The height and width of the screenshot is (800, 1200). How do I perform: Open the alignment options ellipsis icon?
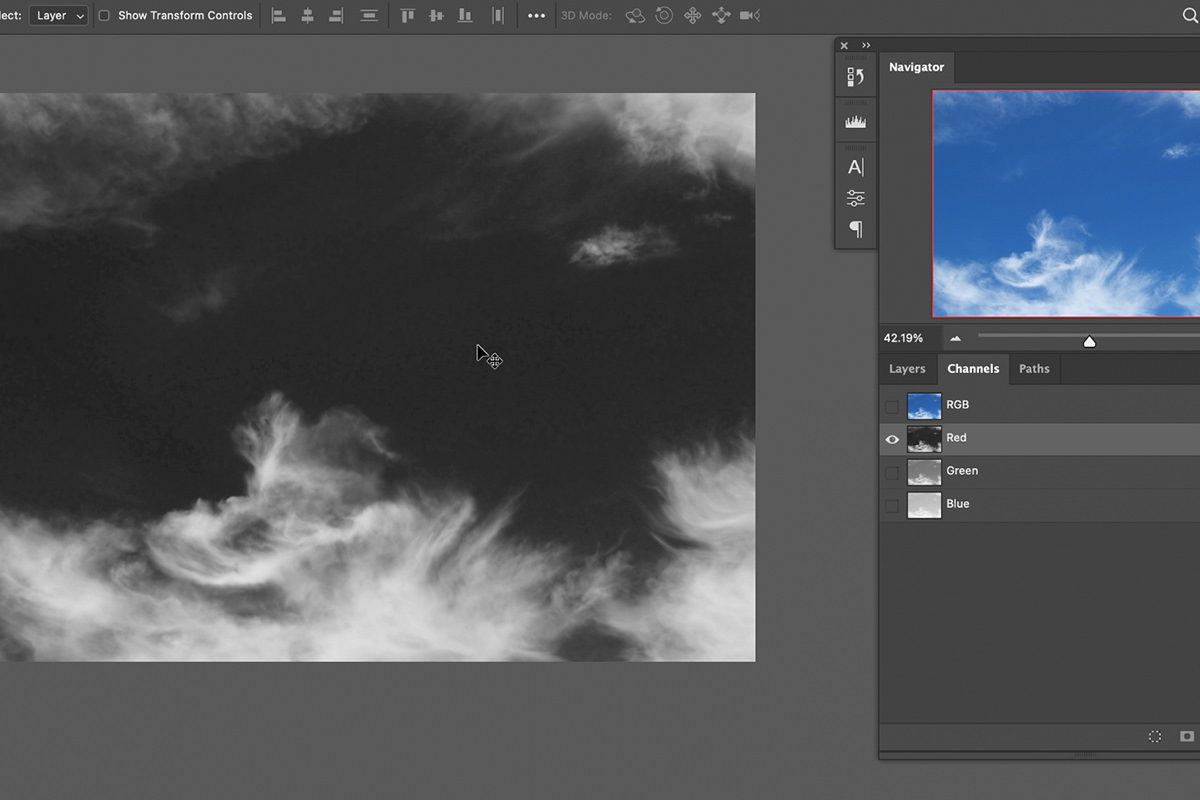pos(536,15)
